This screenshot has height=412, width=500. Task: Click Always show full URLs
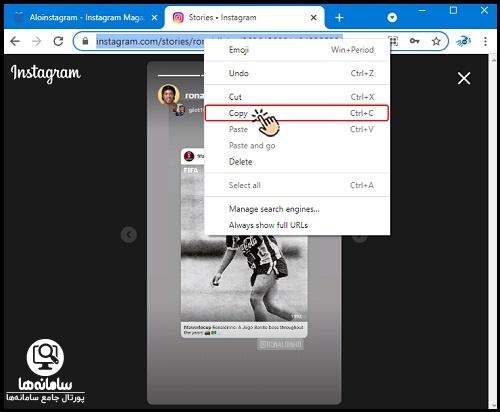tap(297, 225)
